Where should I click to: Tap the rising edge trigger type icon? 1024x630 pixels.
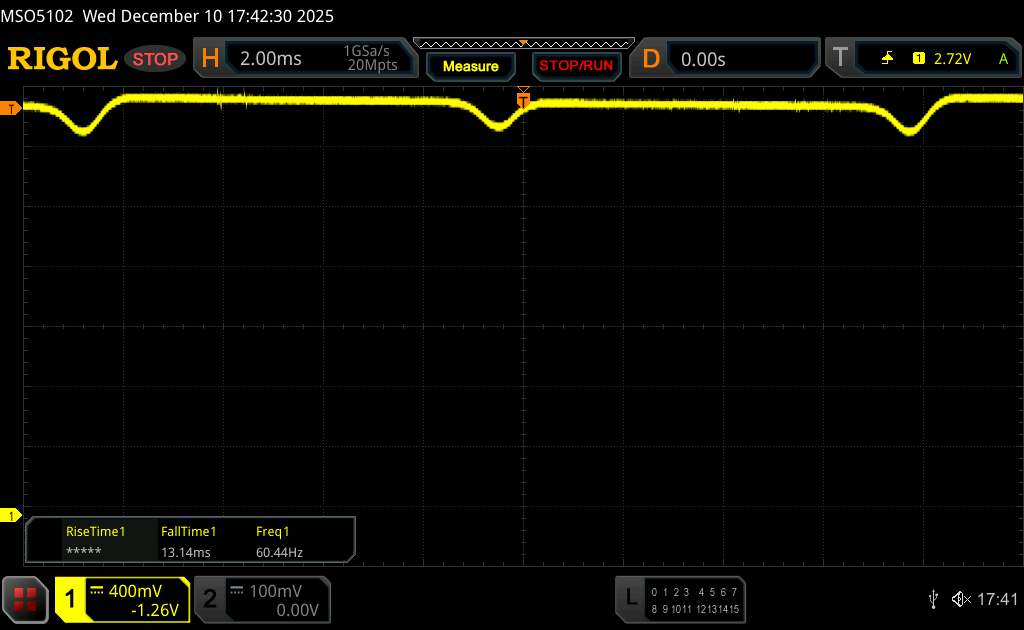pyautogui.click(x=887, y=59)
